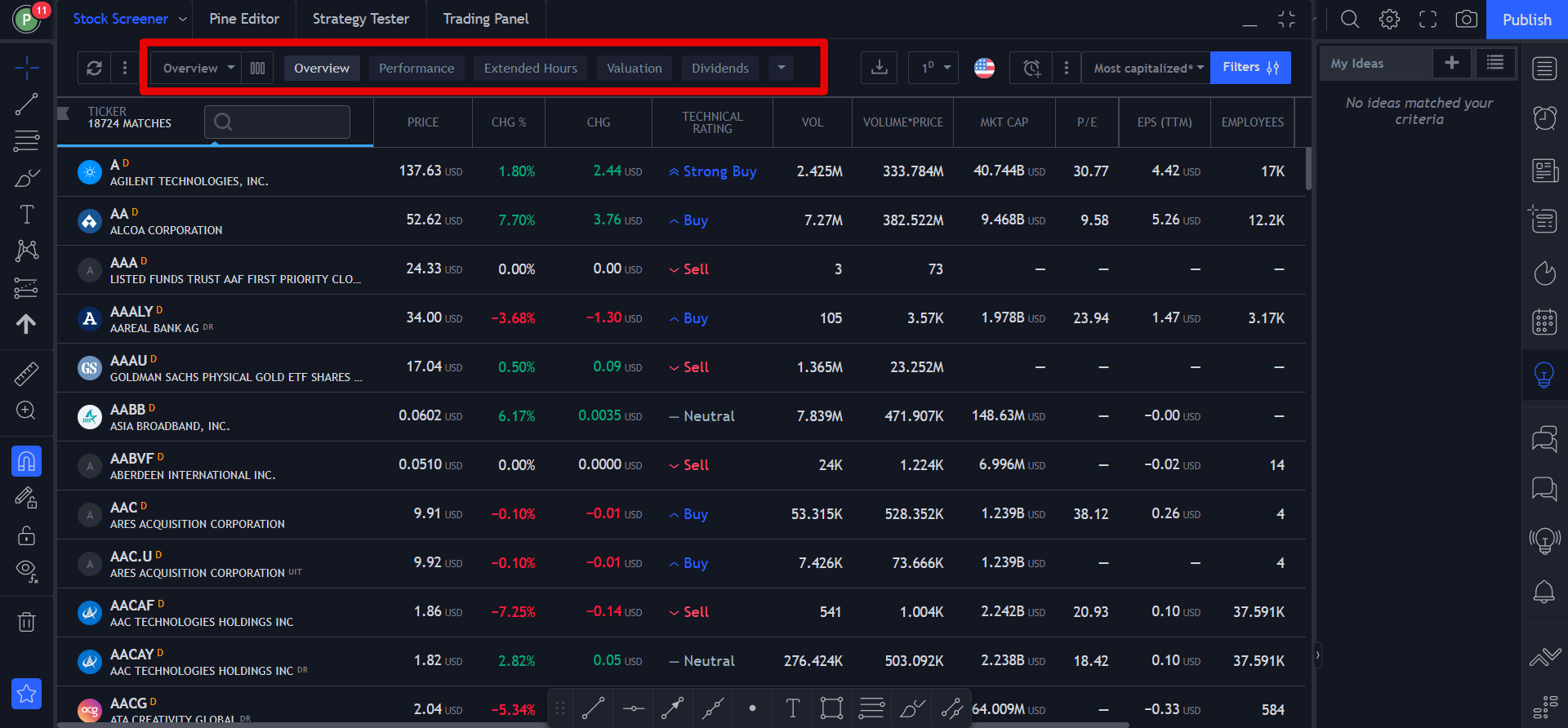1568x728 pixels.
Task: Change market via US flag icon
Action: [984, 68]
